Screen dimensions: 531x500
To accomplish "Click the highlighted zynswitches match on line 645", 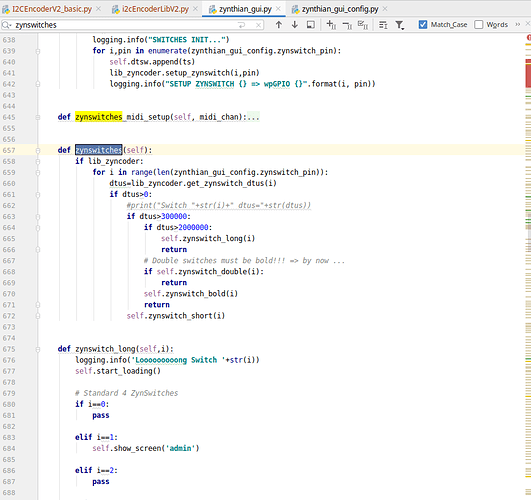I will point(99,117).
